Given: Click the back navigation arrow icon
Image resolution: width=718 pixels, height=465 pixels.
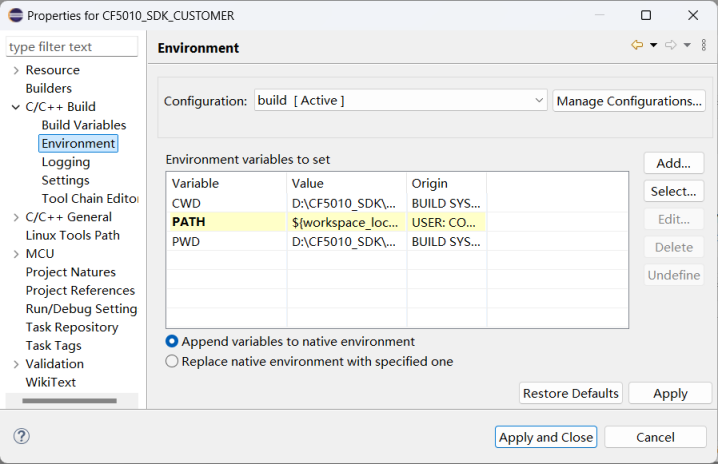Looking at the screenshot, I should click(637, 45).
